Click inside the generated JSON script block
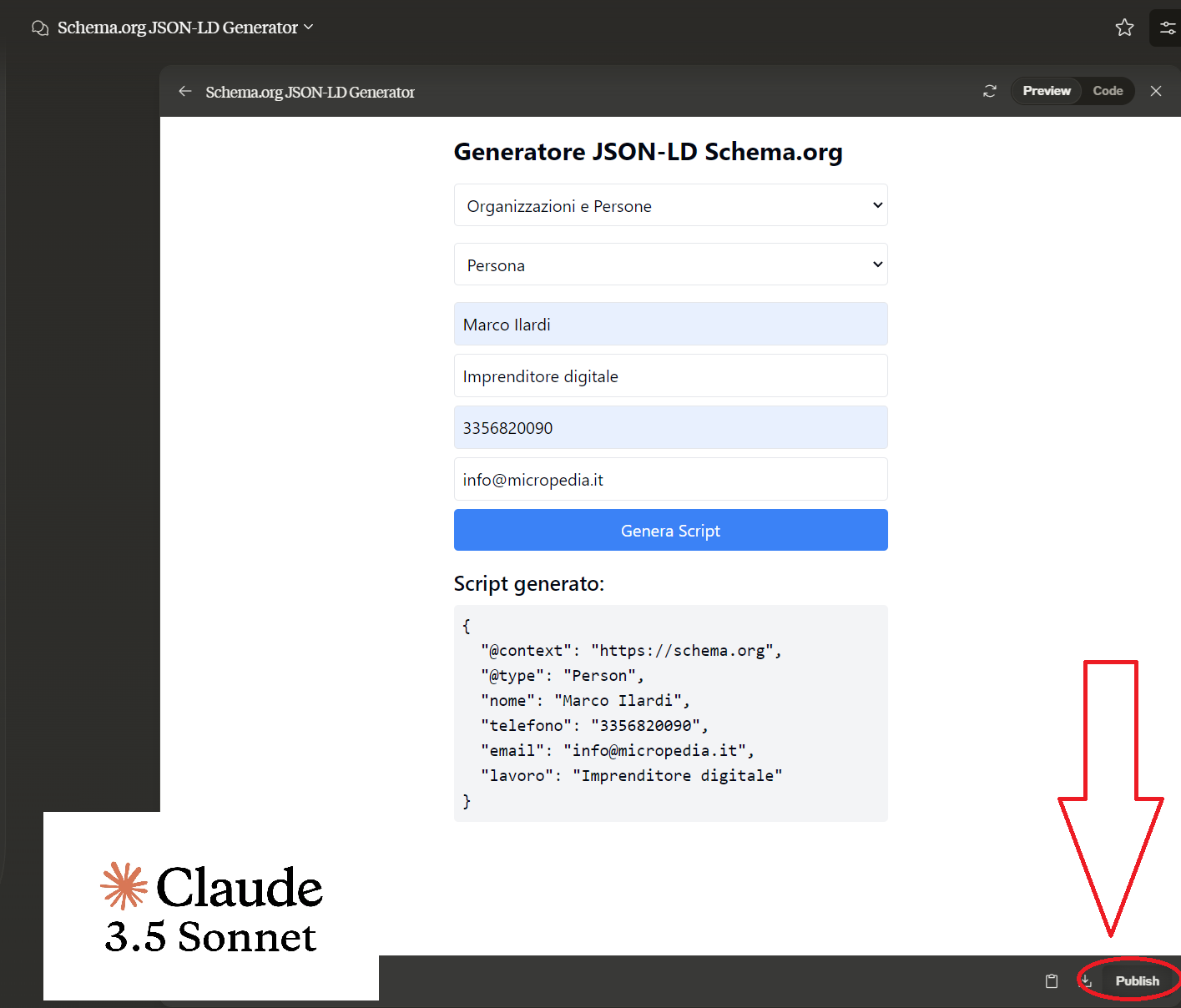The height and width of the screenshot is (1008, 1181). tap(670, 713)
